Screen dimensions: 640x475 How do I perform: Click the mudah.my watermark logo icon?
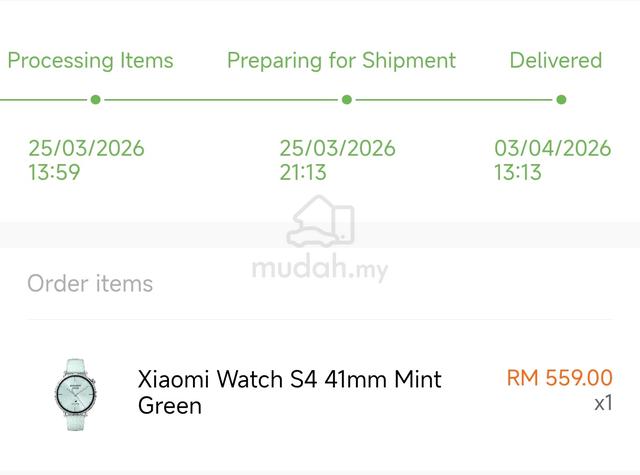pyautogui.click(x=320, y=221)
